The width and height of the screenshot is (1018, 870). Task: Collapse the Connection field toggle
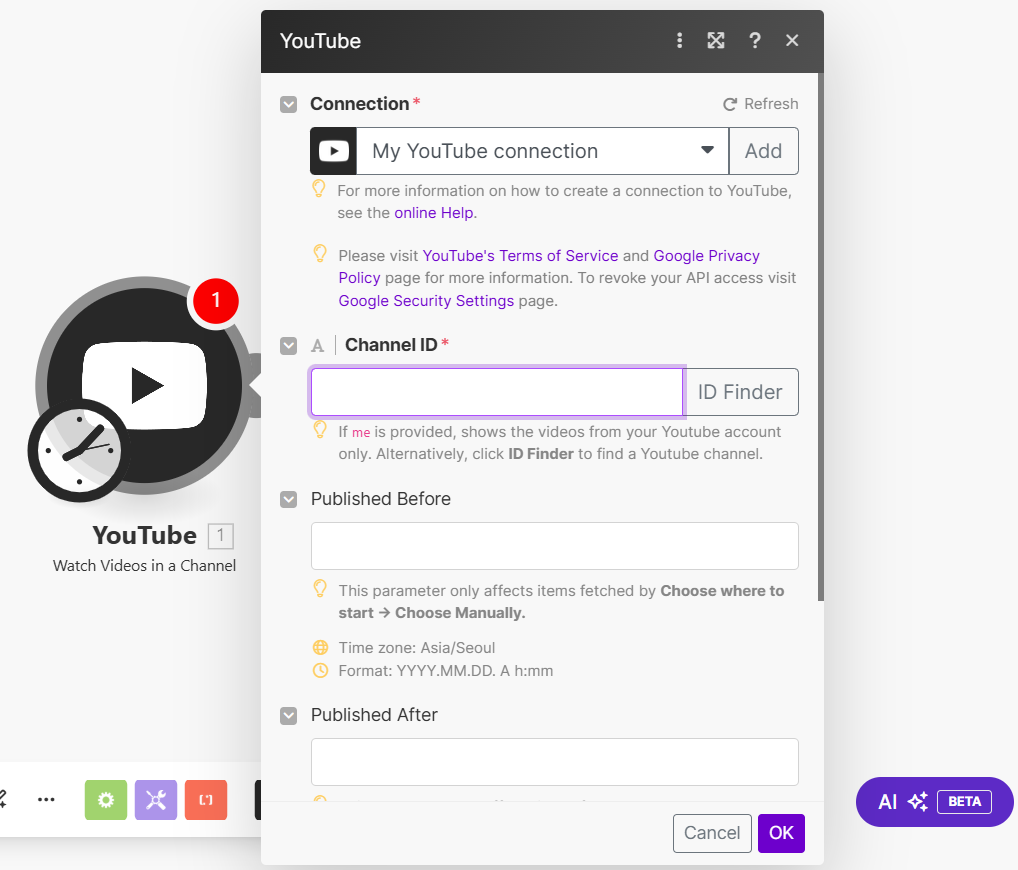(x=288, y=105)
